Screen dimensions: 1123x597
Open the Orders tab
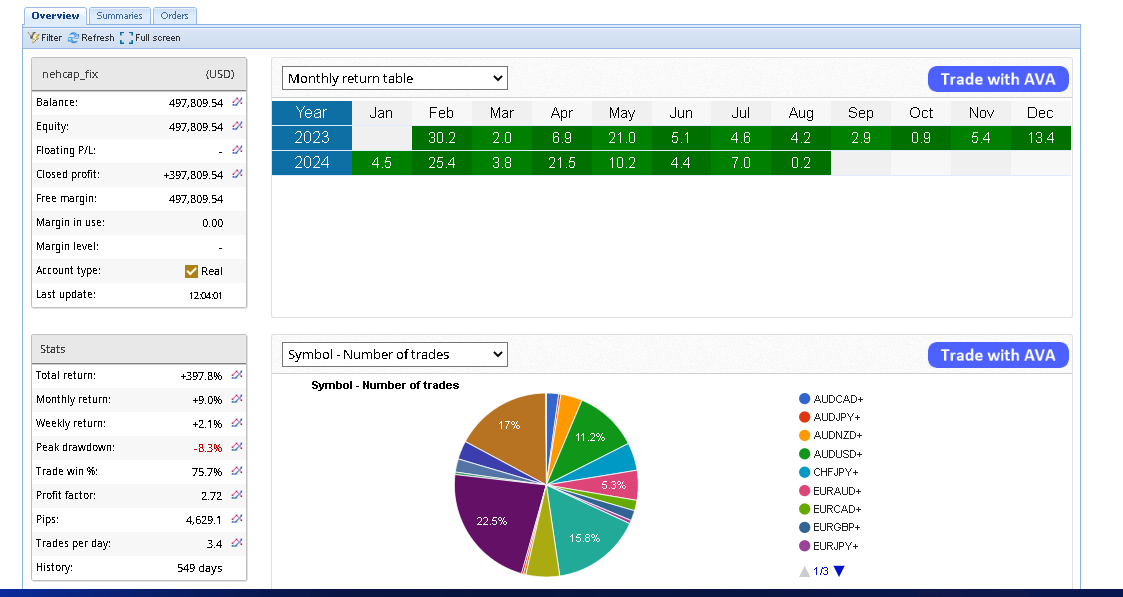pos(175,16)
